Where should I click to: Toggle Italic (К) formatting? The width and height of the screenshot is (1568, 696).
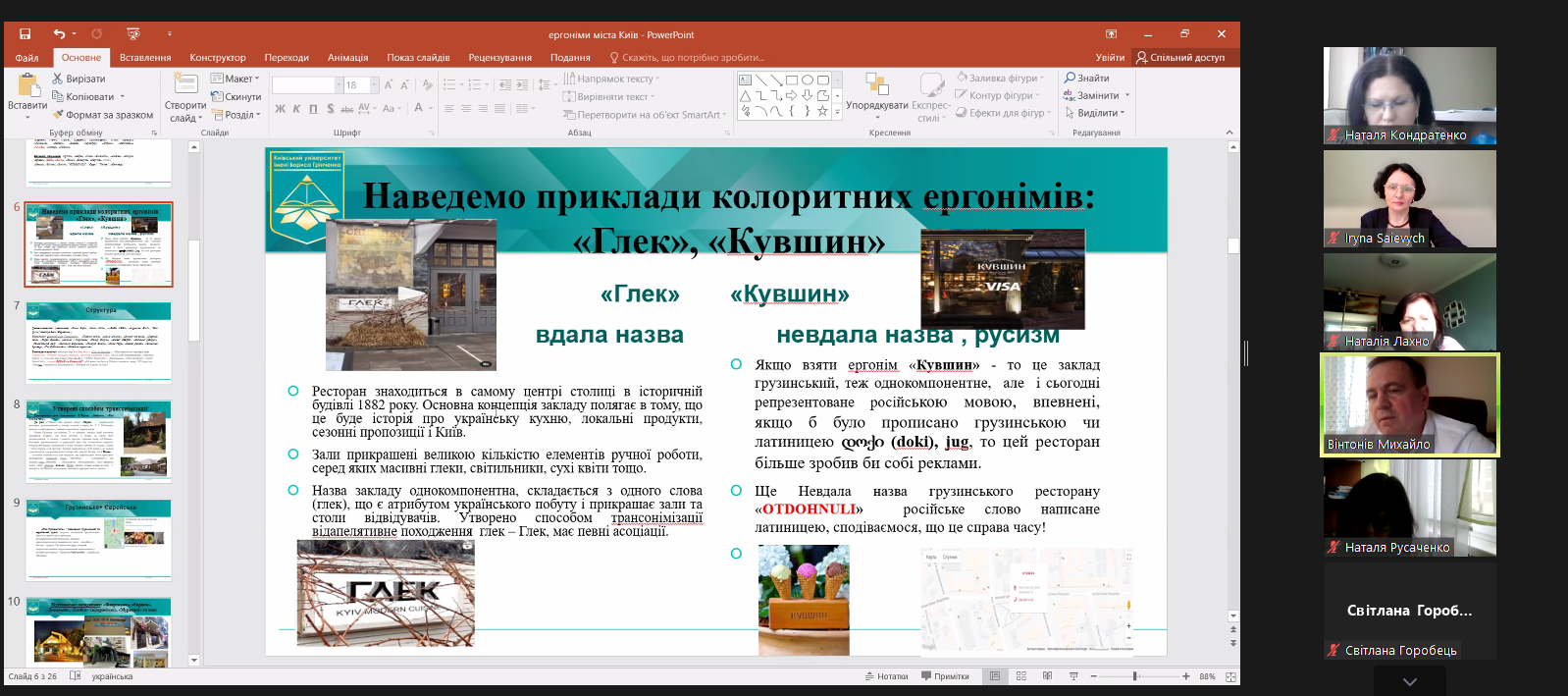296,109
